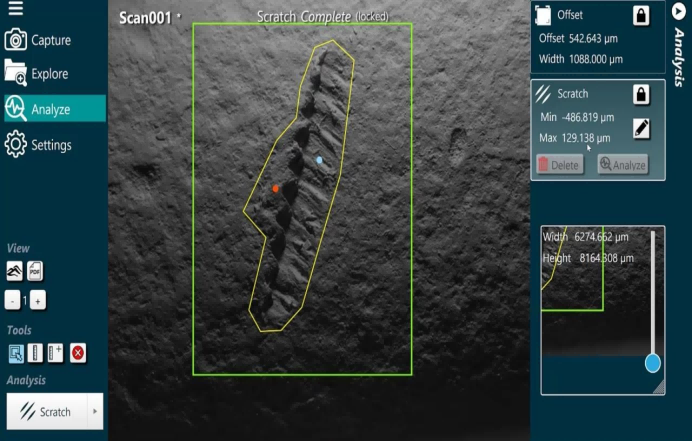
Task: Select the Analyze section
Action: click(55, 108)
